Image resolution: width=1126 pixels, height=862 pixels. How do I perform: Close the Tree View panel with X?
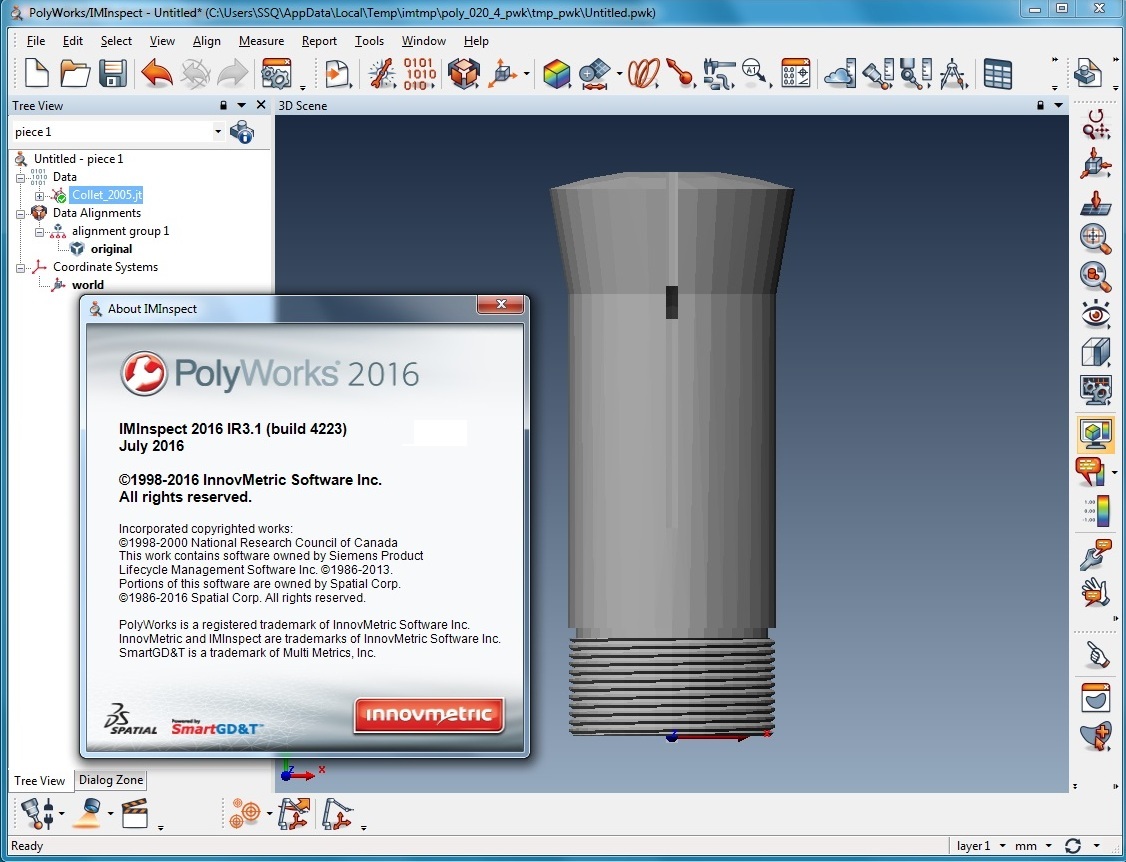[261, 105]
